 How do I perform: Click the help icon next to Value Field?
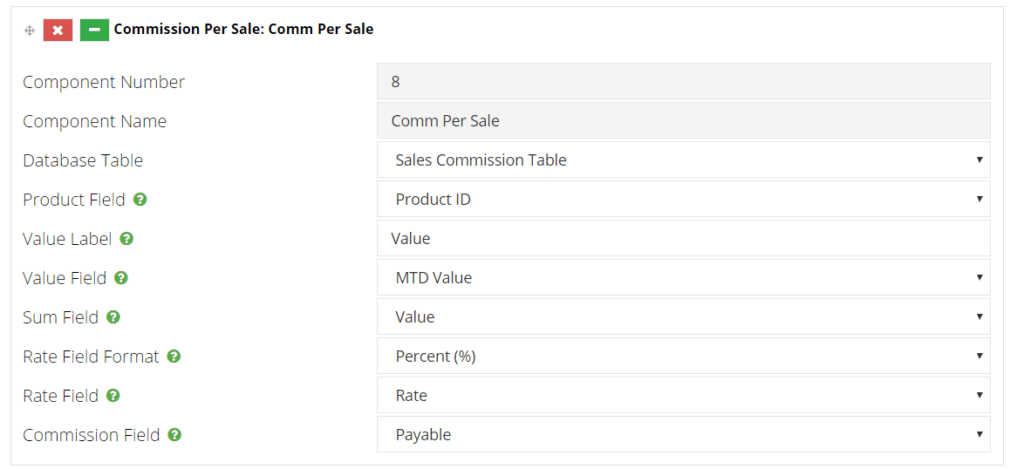tap(121, 278)
